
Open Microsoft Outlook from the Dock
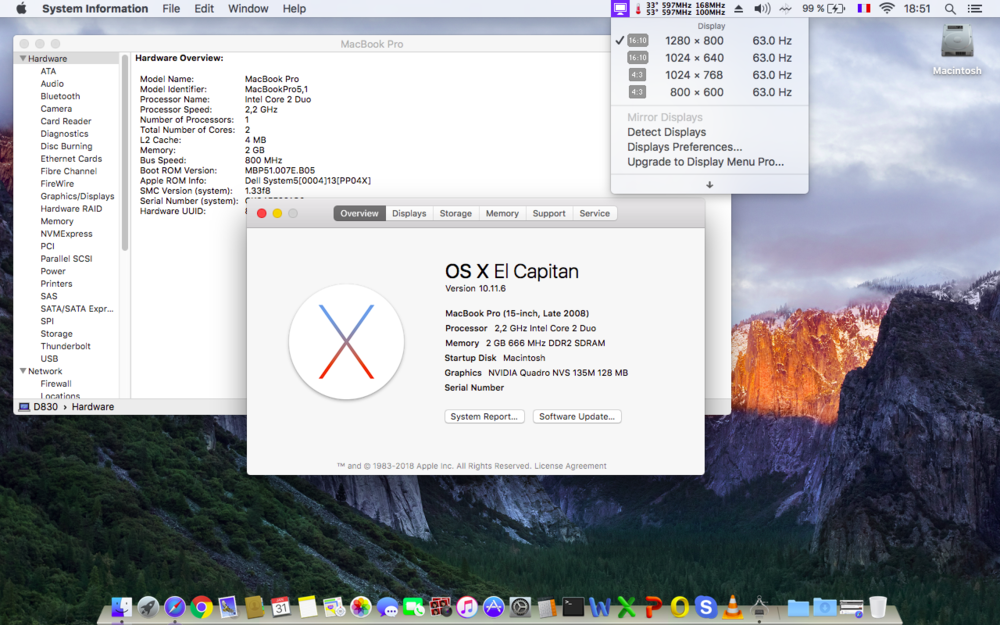pyautogui.click(x=680, y=607)
